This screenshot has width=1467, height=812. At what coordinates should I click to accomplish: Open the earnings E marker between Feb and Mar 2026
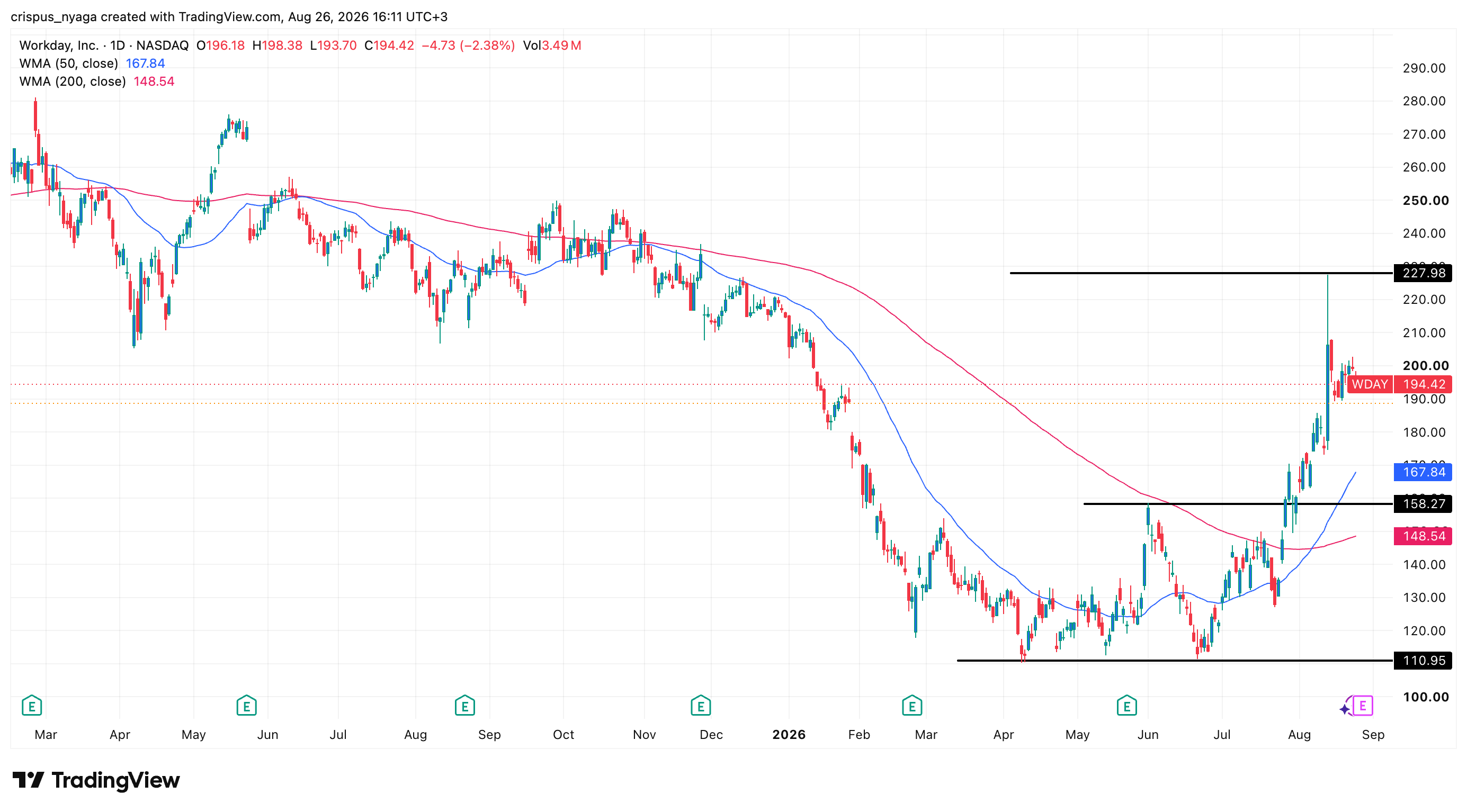[912, 706]
